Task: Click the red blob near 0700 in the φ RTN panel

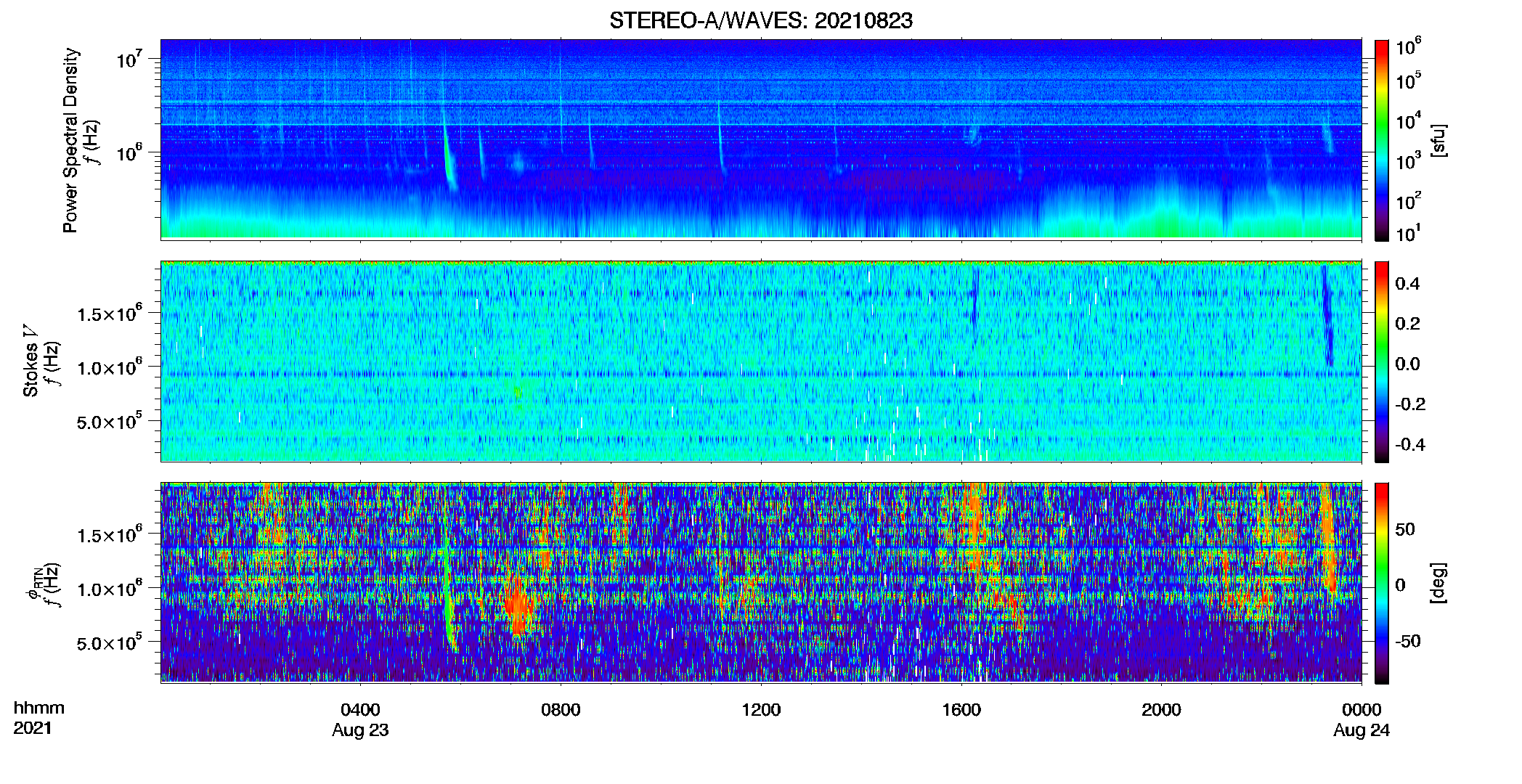Action: tap(516, 604)
